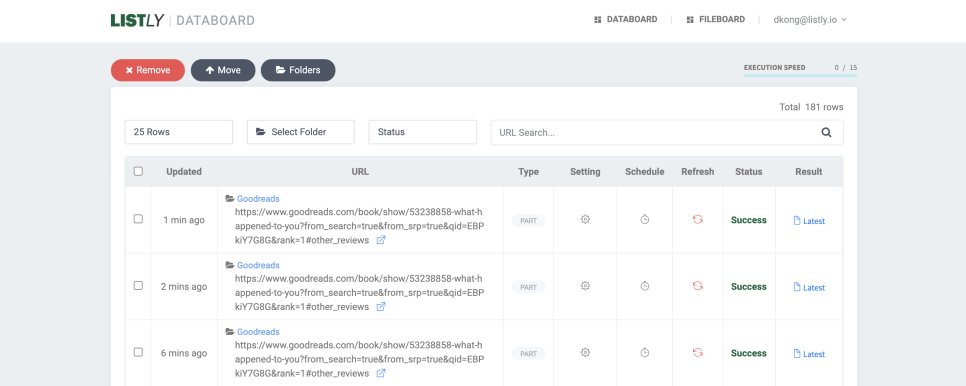Click the red Remove button
966x386 pixels.
tap(148, 70)
